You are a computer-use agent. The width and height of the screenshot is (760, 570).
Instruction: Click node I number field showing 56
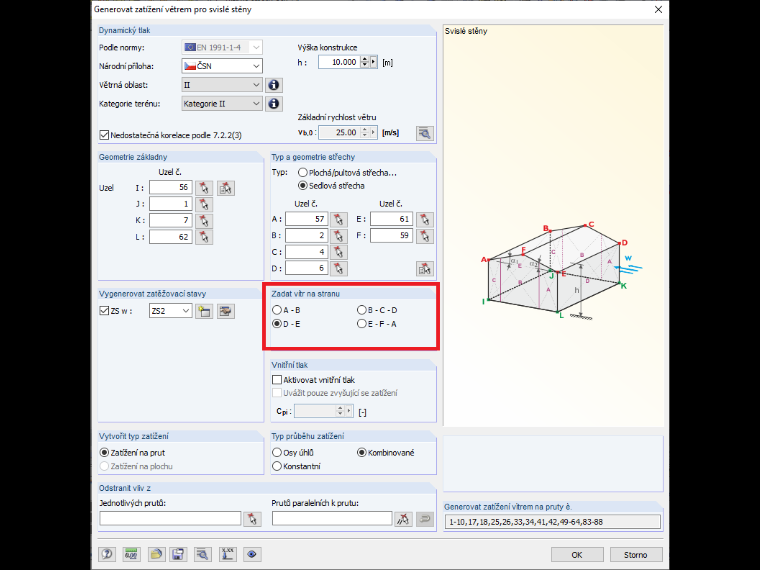pyautogui.click(x=171, y=188)
